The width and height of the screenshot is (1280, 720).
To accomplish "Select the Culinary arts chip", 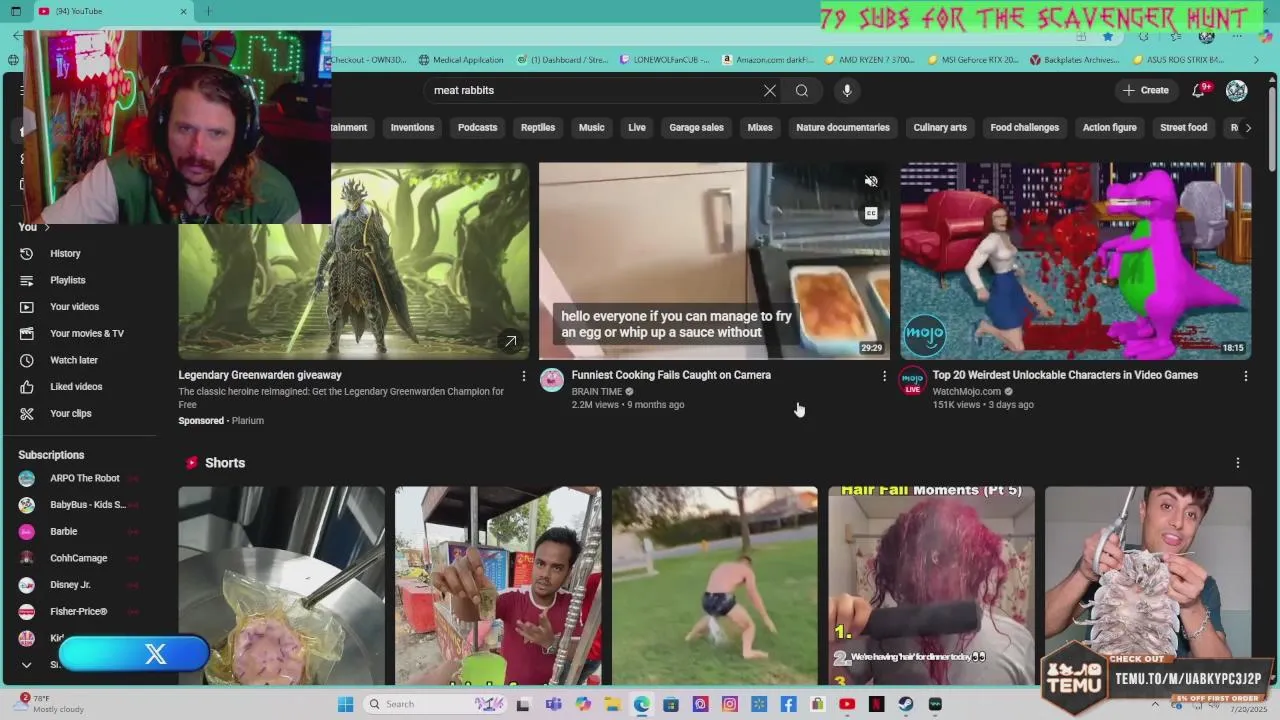I will pyautogui.click(x=940, y=128).
